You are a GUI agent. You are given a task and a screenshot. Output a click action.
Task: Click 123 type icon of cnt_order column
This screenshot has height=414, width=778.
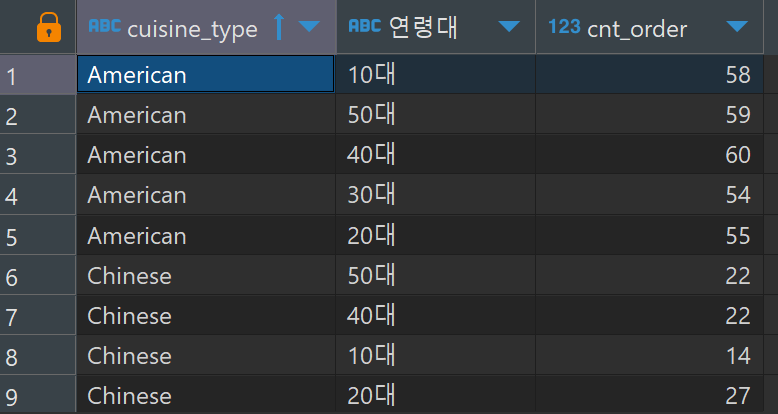tap(564, 26)
